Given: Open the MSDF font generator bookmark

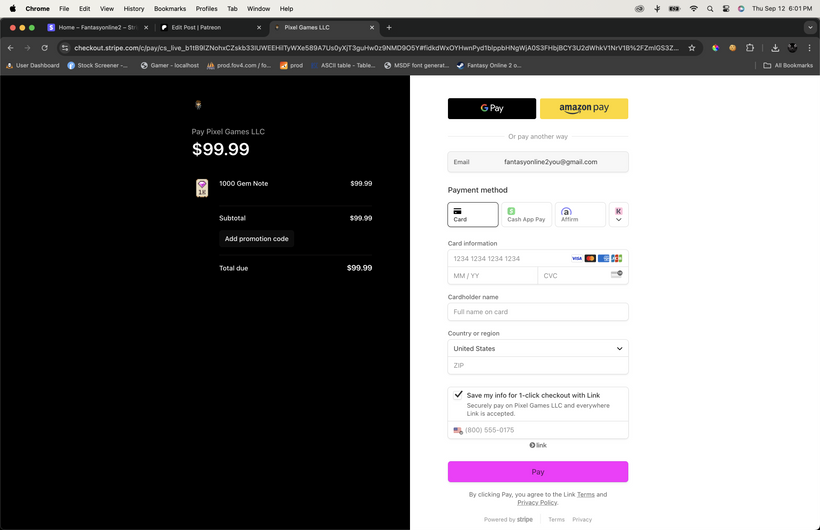Looking at the screenshot, I should point(417,65).
